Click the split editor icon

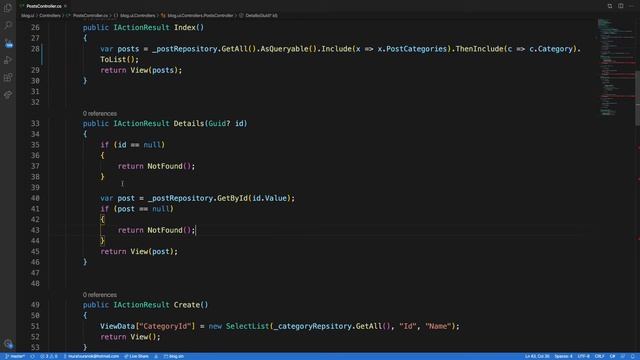click(620, 6)
